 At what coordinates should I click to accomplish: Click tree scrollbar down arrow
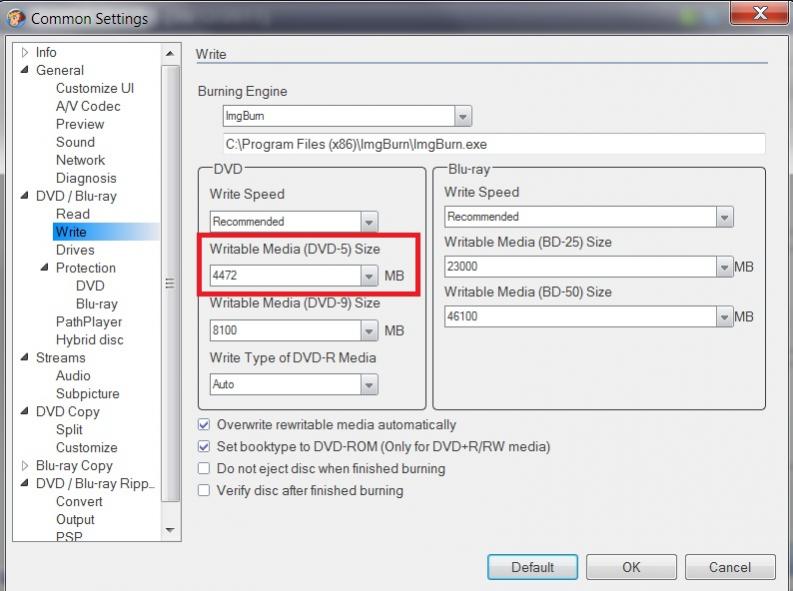(170, 530)
